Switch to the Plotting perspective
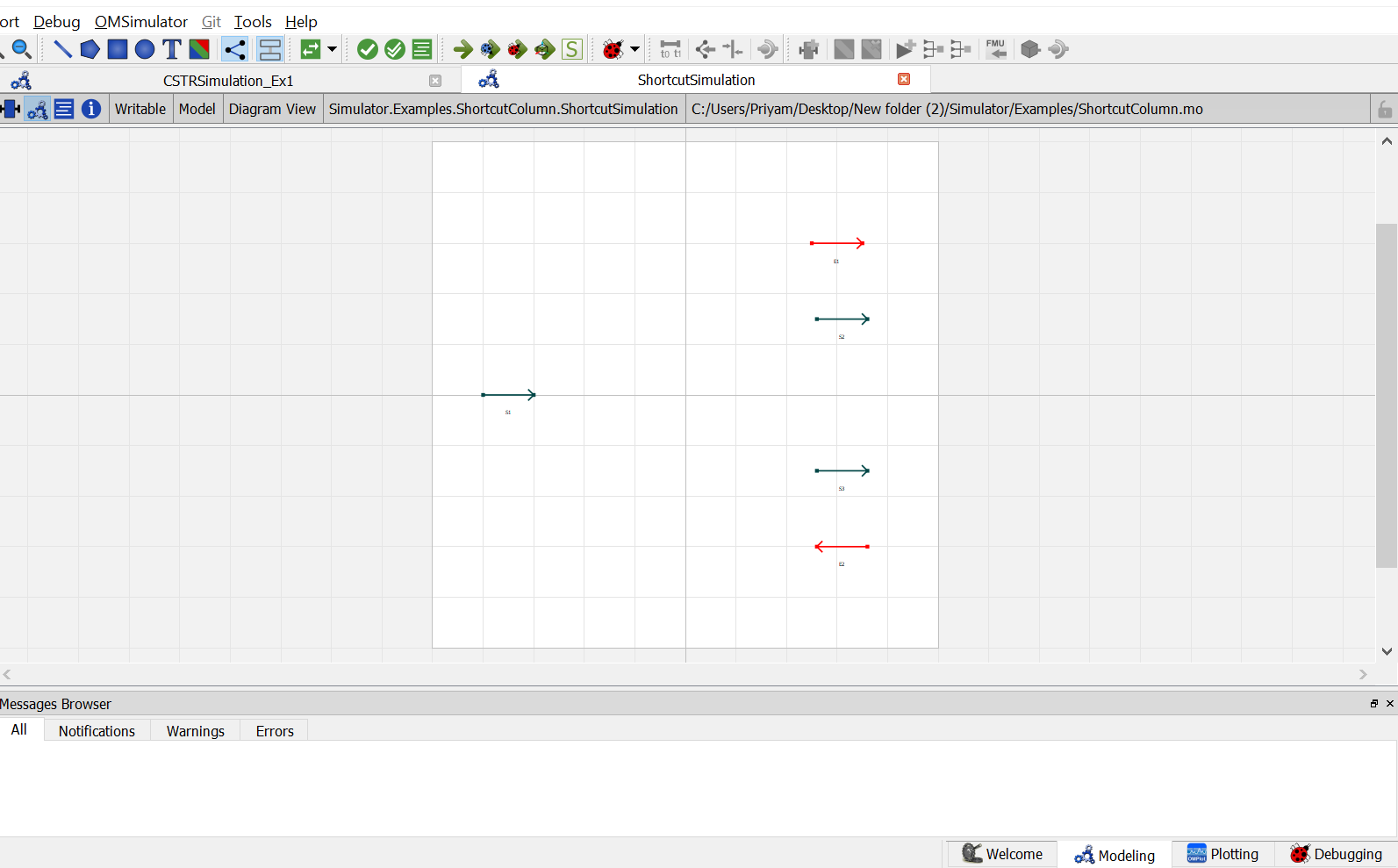1398x868 pixels. click(x=1222, y=854)
